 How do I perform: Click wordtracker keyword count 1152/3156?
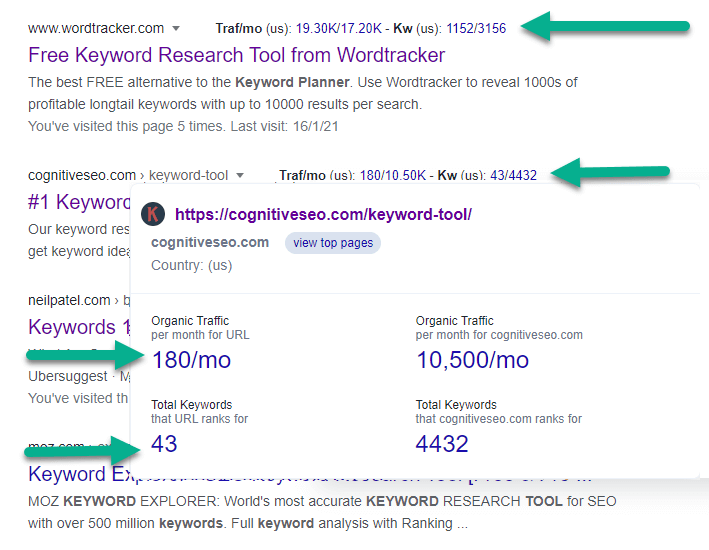[476, 28]
